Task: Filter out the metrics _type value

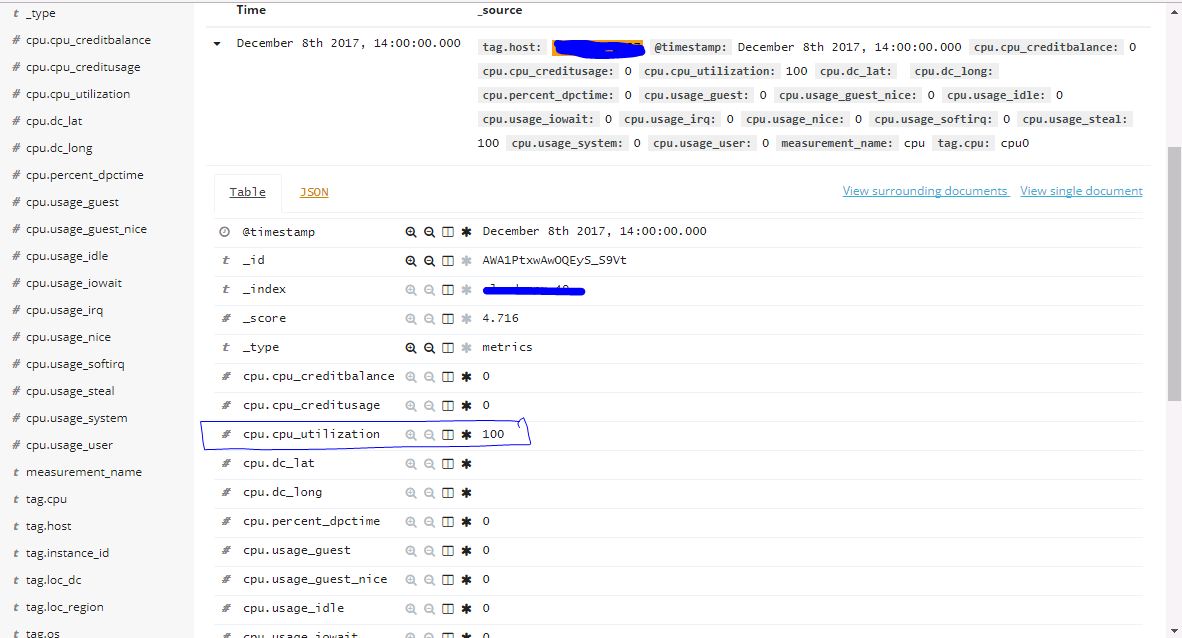Action: pyautogui.click(x=428, y=347)
